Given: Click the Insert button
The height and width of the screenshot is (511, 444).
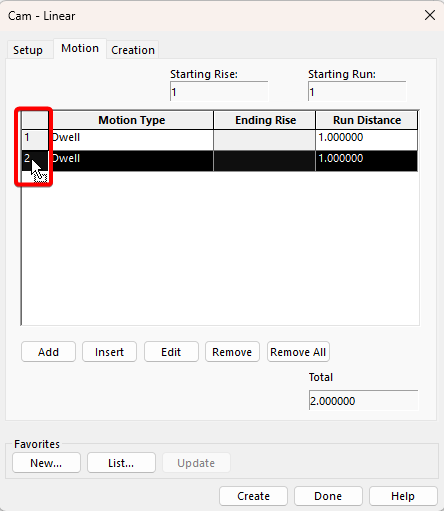Looking at the screenshot, I should (109, 352).
